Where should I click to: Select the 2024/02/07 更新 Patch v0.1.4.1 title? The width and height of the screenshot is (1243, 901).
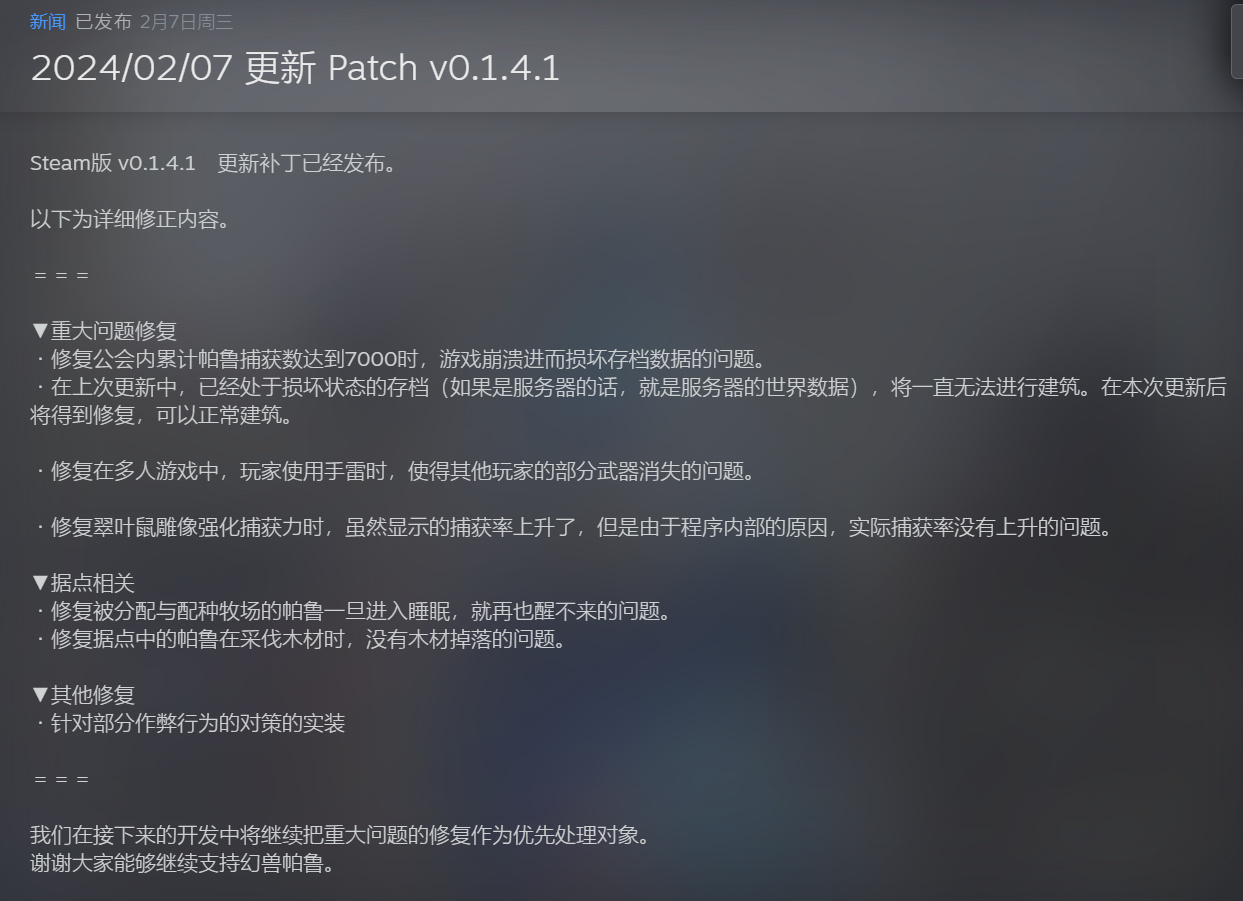pyautogui.click(x=295, y=67)
